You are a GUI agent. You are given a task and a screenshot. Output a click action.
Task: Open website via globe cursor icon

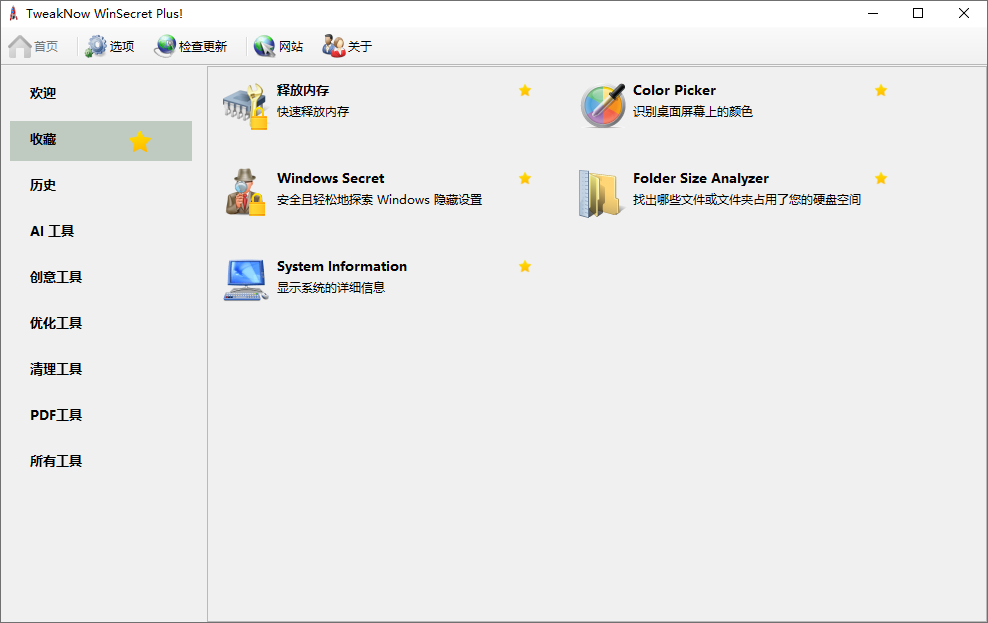click(x=265, y=46)
